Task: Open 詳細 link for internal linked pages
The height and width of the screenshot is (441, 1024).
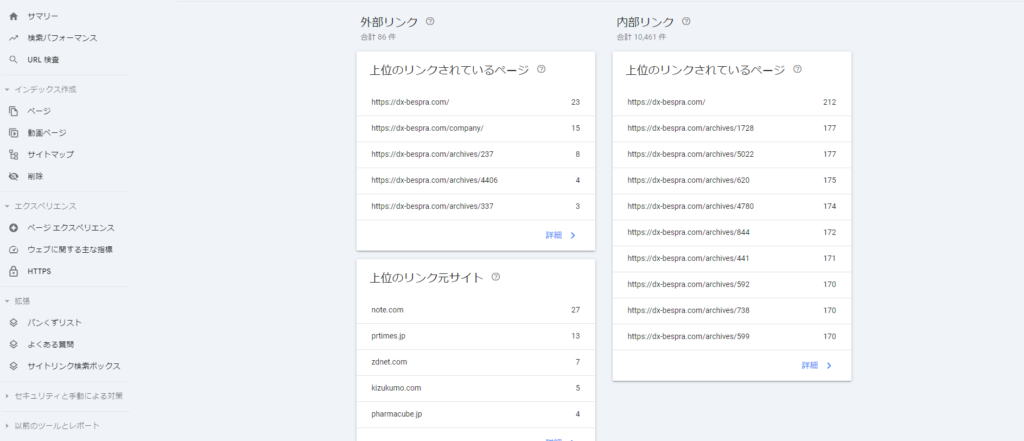Action: (x=810, y=366)
